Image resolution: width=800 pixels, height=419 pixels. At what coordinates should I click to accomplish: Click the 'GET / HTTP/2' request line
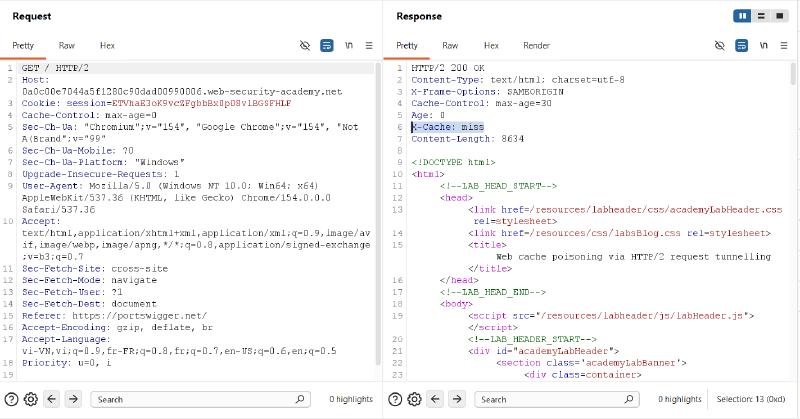point(55,68)
